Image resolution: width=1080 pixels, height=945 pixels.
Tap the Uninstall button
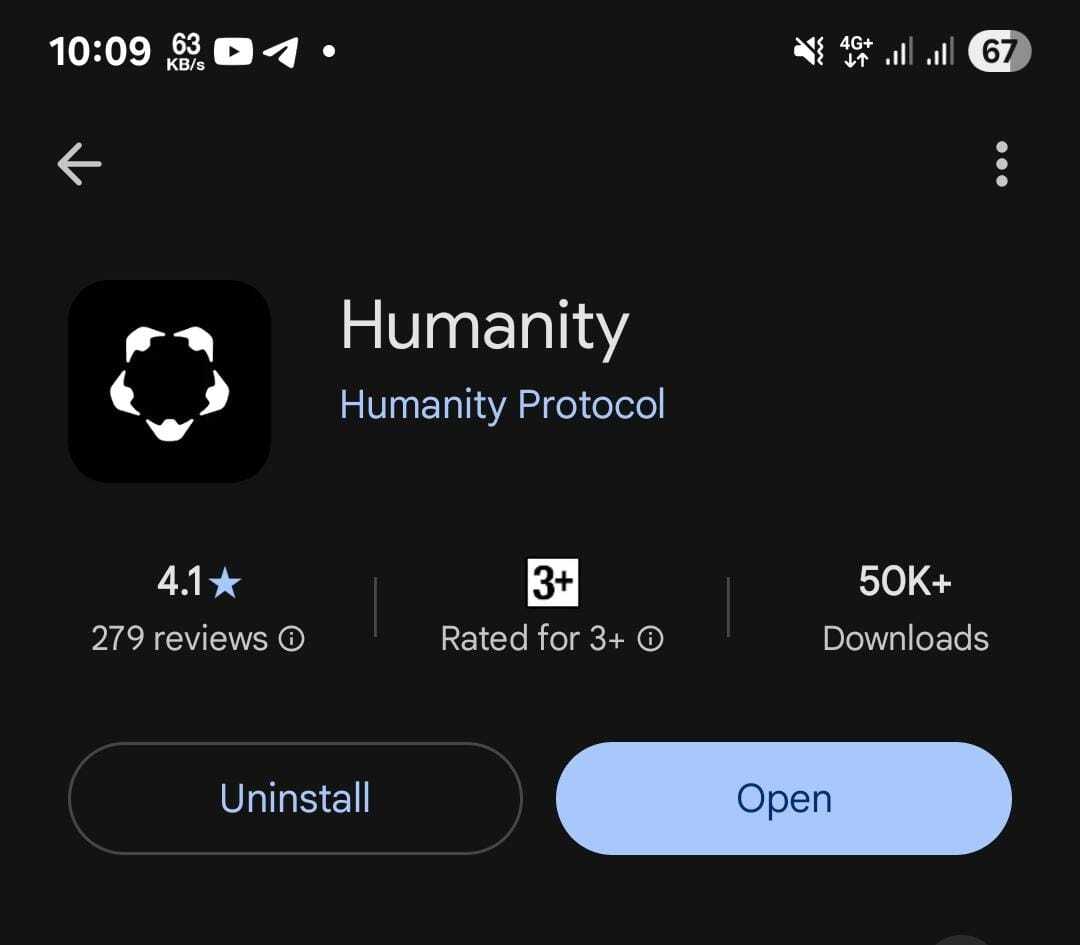click(295, 798)
